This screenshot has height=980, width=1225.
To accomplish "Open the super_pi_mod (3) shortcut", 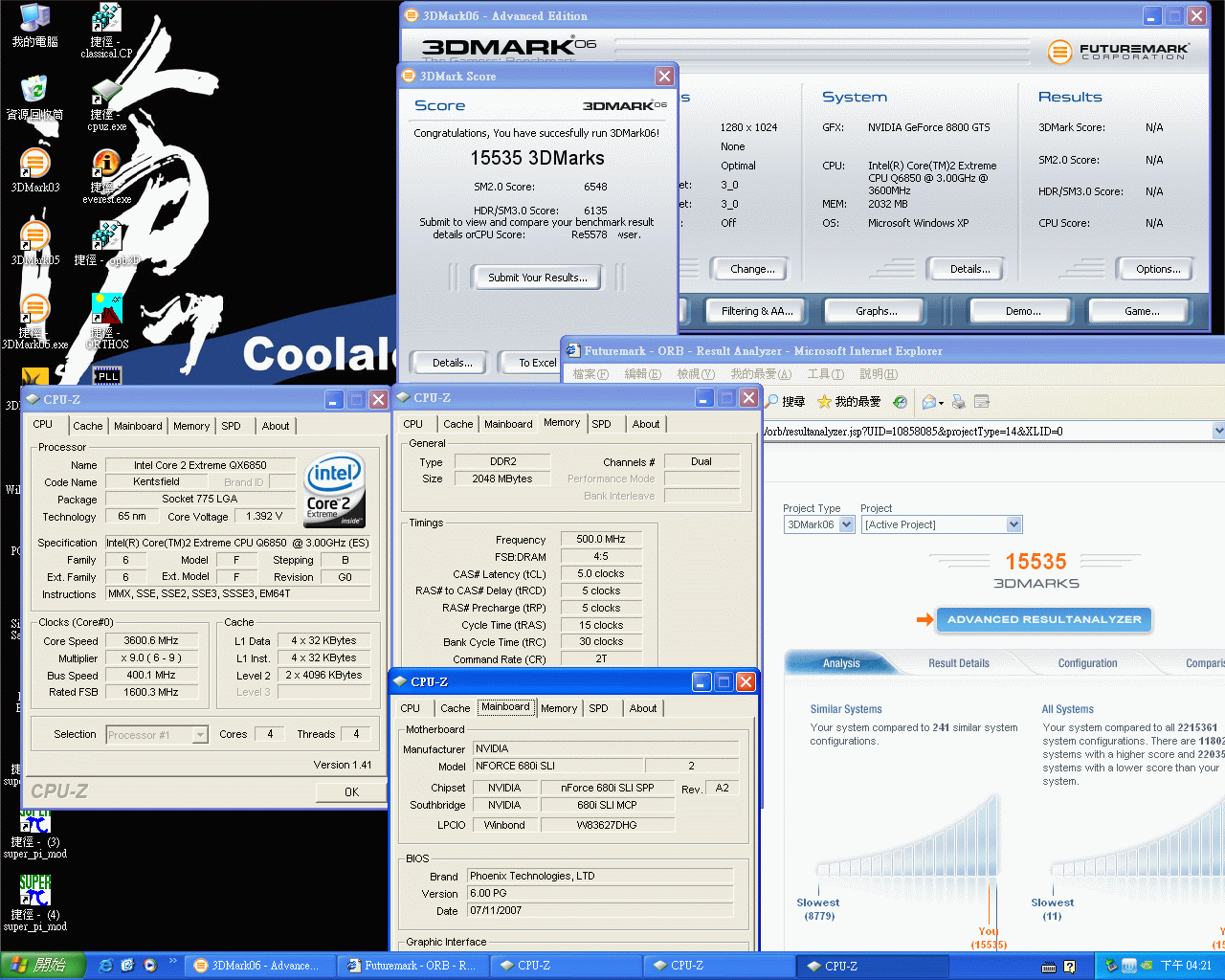I will [34, 834].
